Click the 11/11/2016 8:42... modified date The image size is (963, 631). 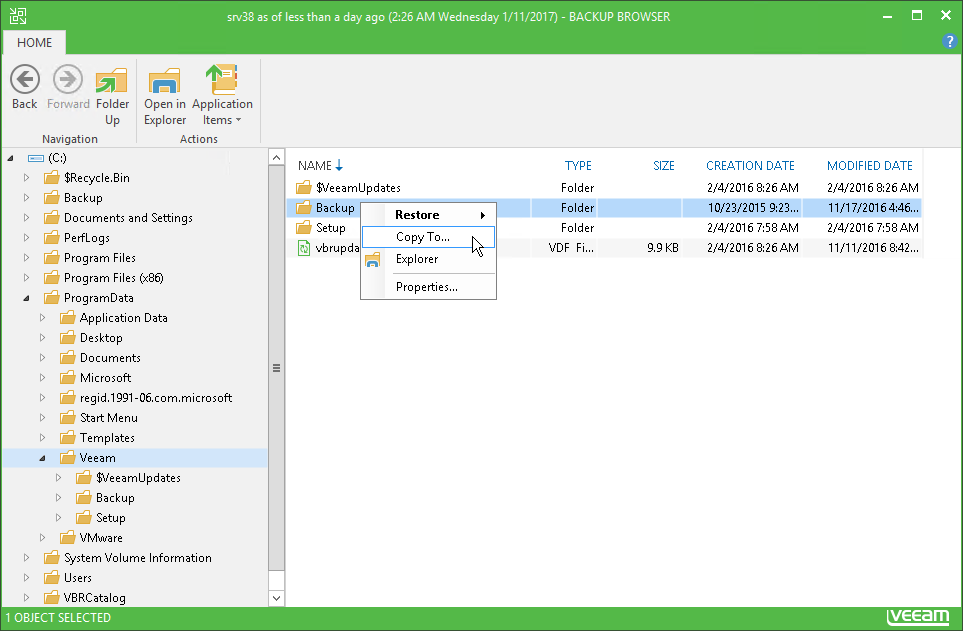point(873,248)
